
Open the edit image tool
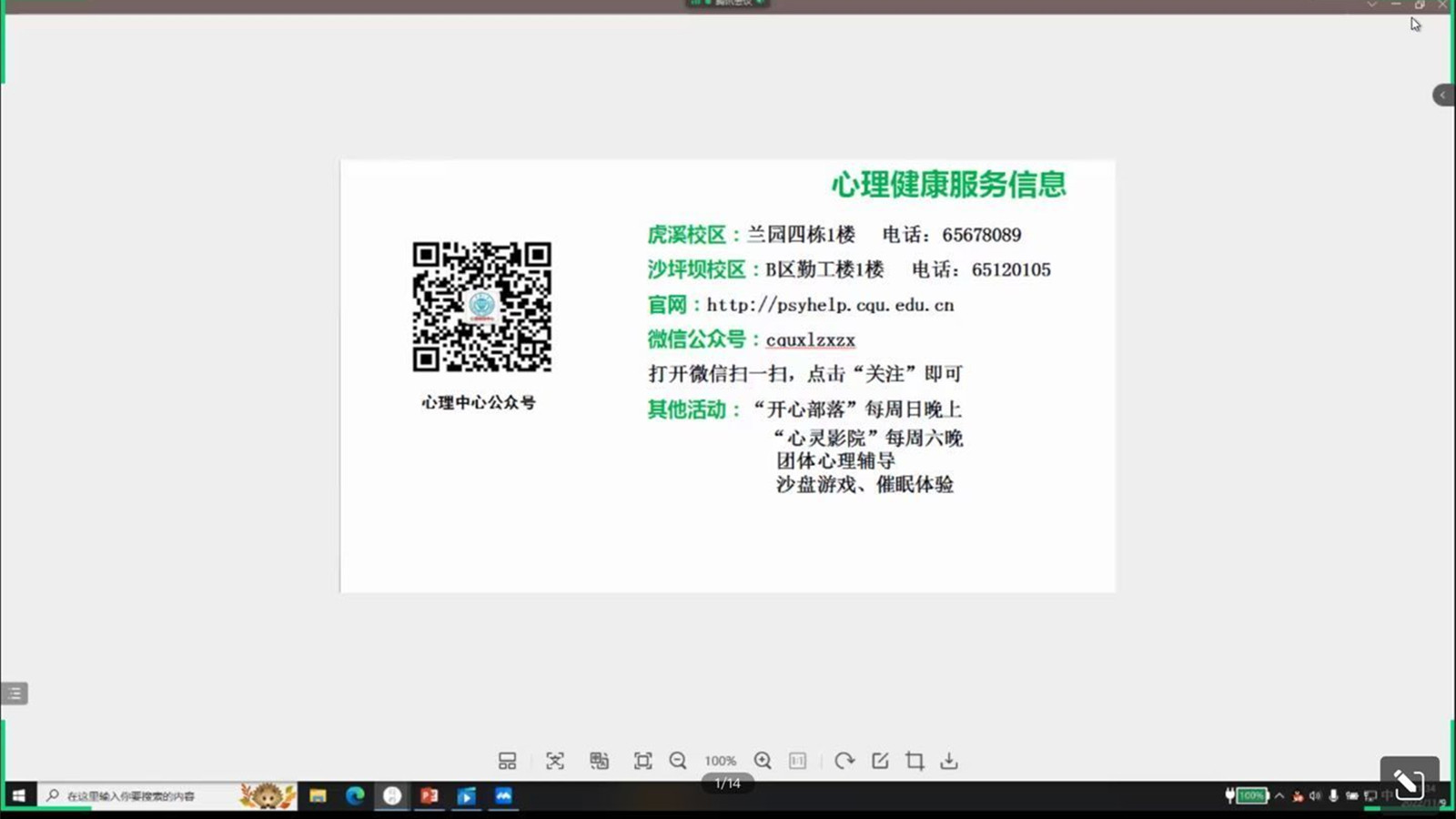(x=880, y=761)
